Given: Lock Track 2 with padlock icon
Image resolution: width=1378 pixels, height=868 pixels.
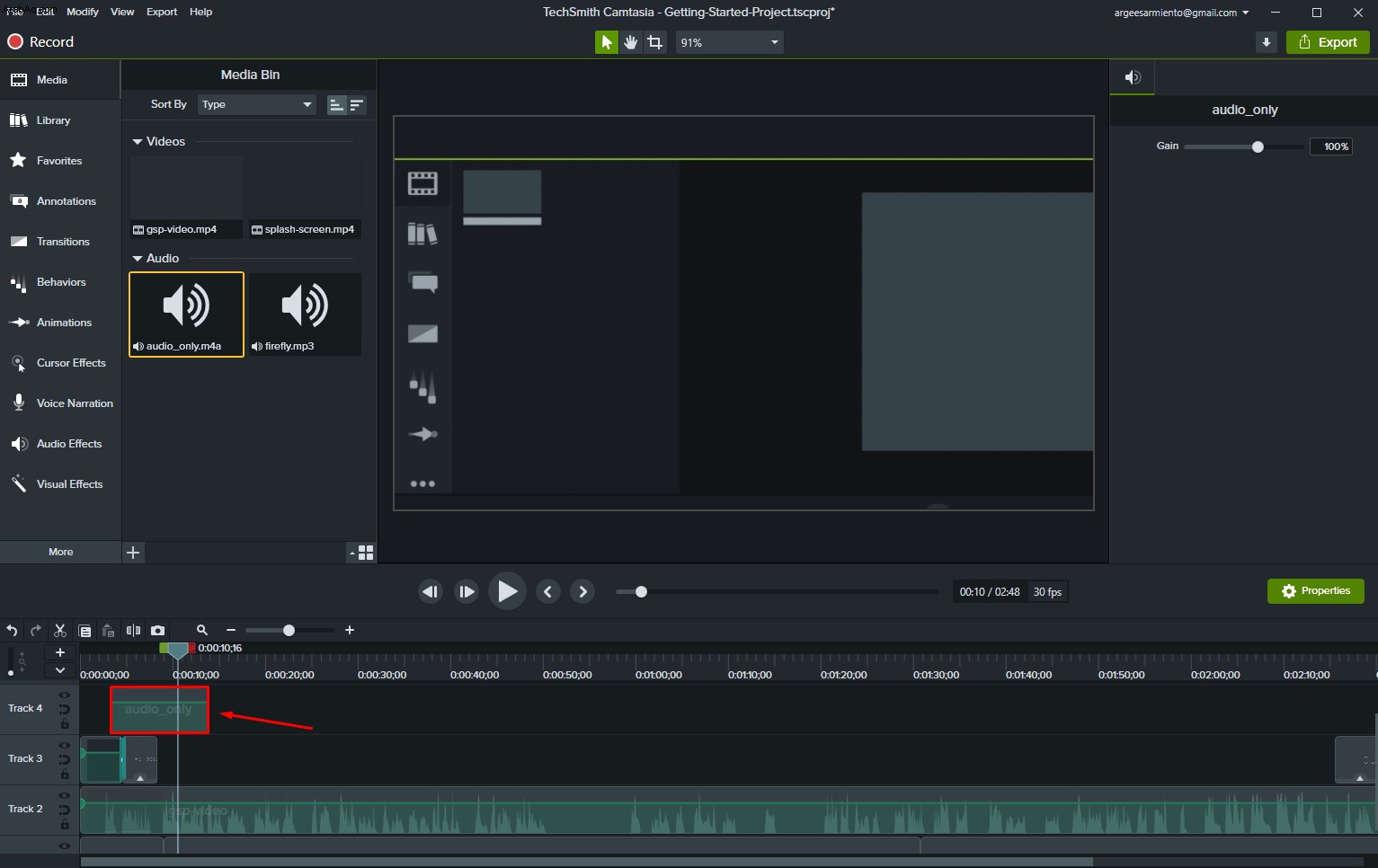Looking at the screenshot, I should click(64, 825).
